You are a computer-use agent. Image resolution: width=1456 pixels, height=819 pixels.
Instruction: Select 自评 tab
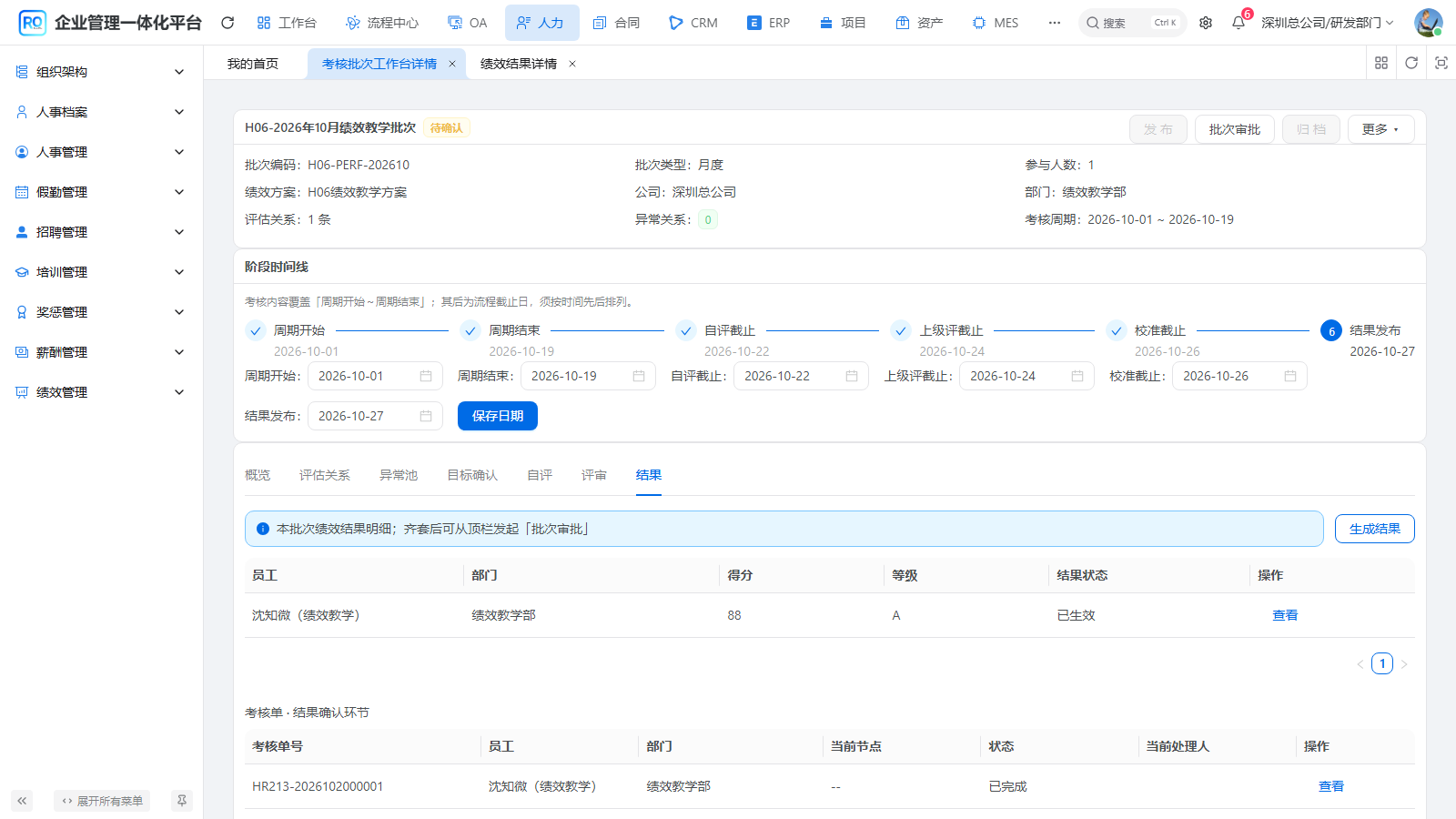(540, 475)
